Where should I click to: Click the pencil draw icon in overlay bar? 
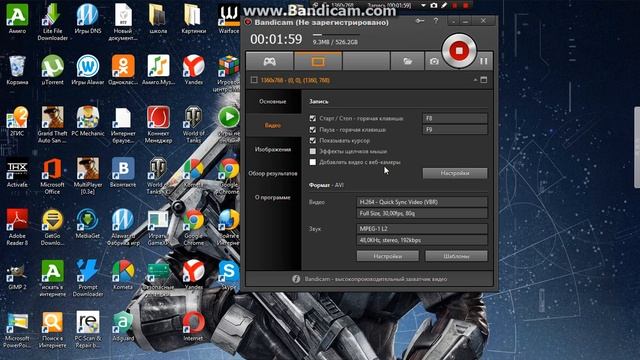tap(444, 5)
